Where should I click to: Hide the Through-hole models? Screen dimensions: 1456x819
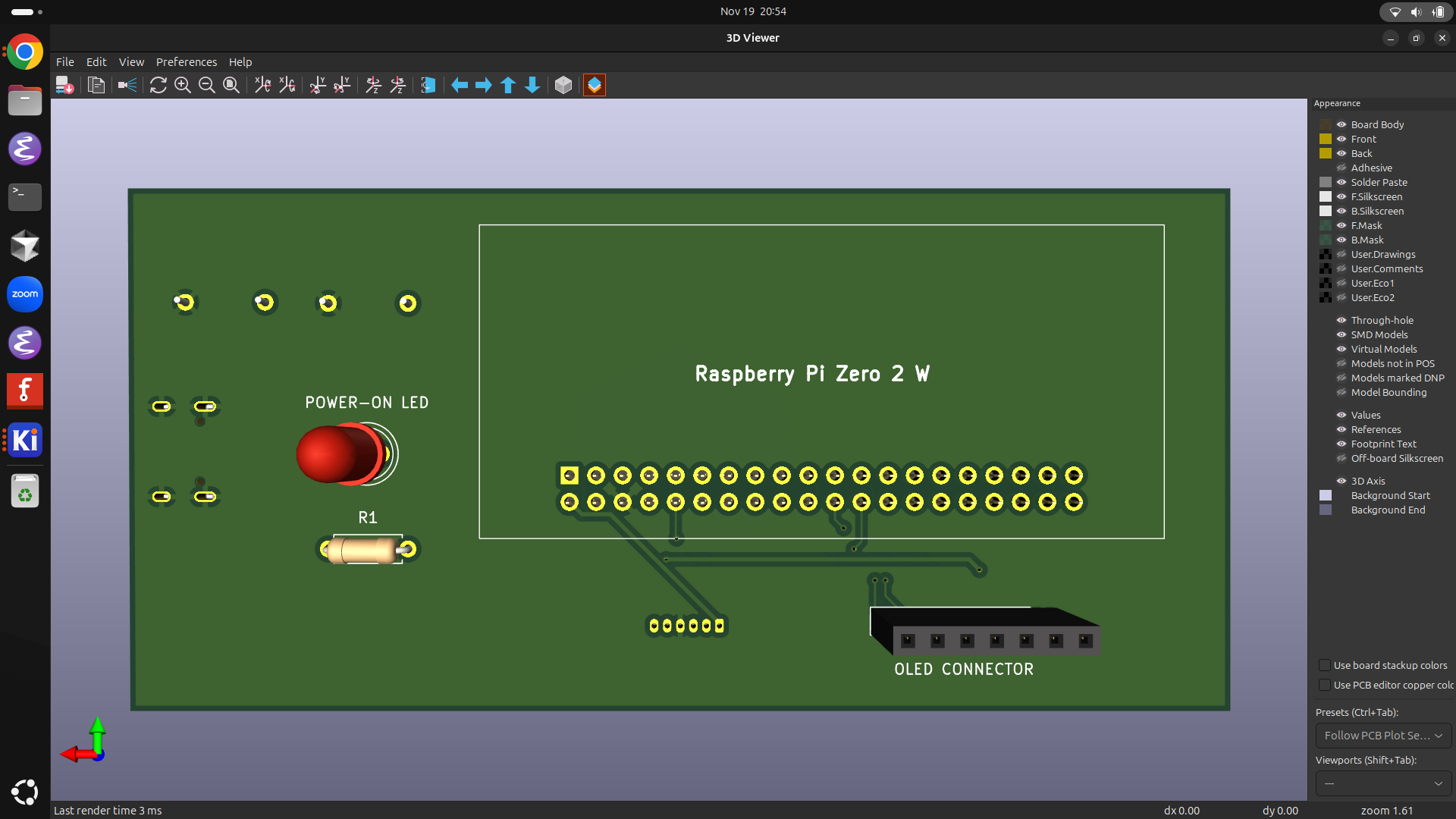point(1341,320)
